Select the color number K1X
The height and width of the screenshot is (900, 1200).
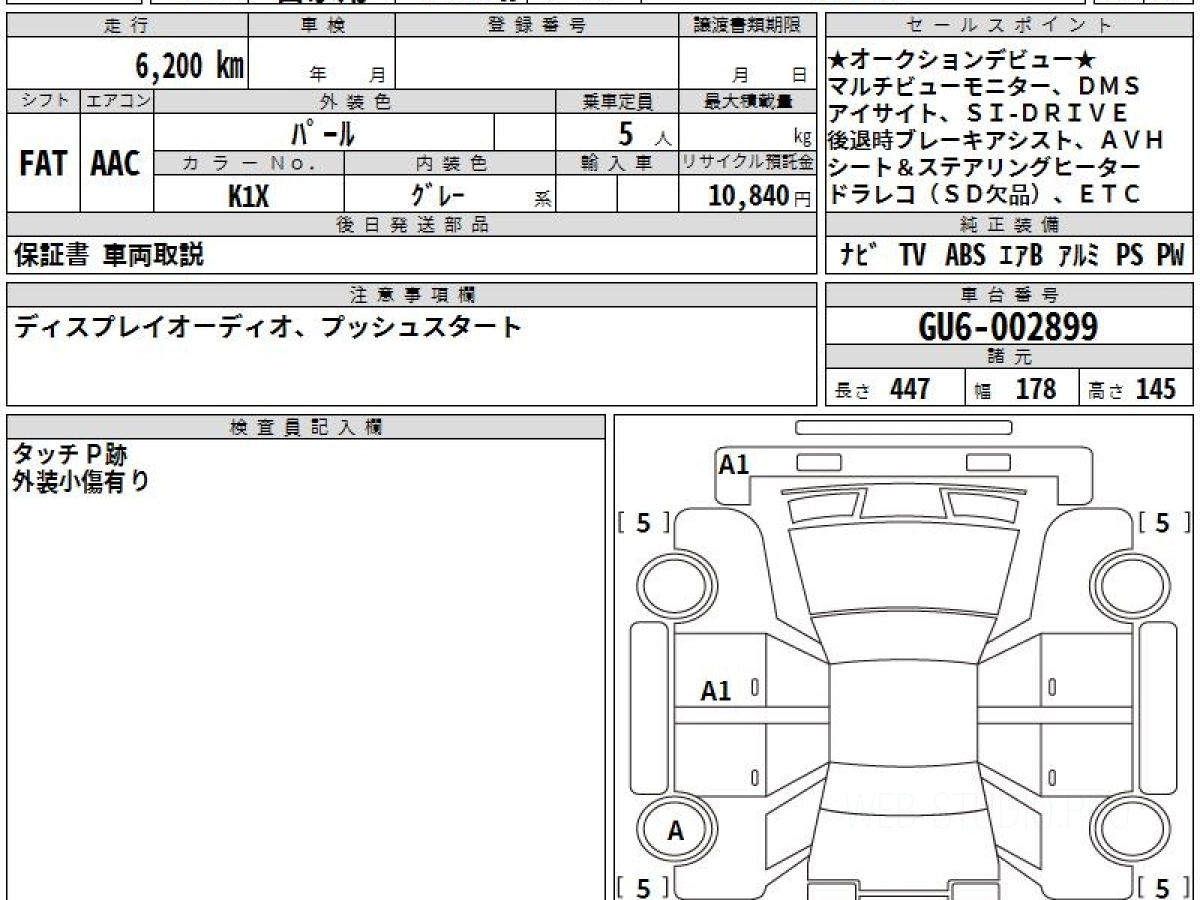click(x=248, y=196)
